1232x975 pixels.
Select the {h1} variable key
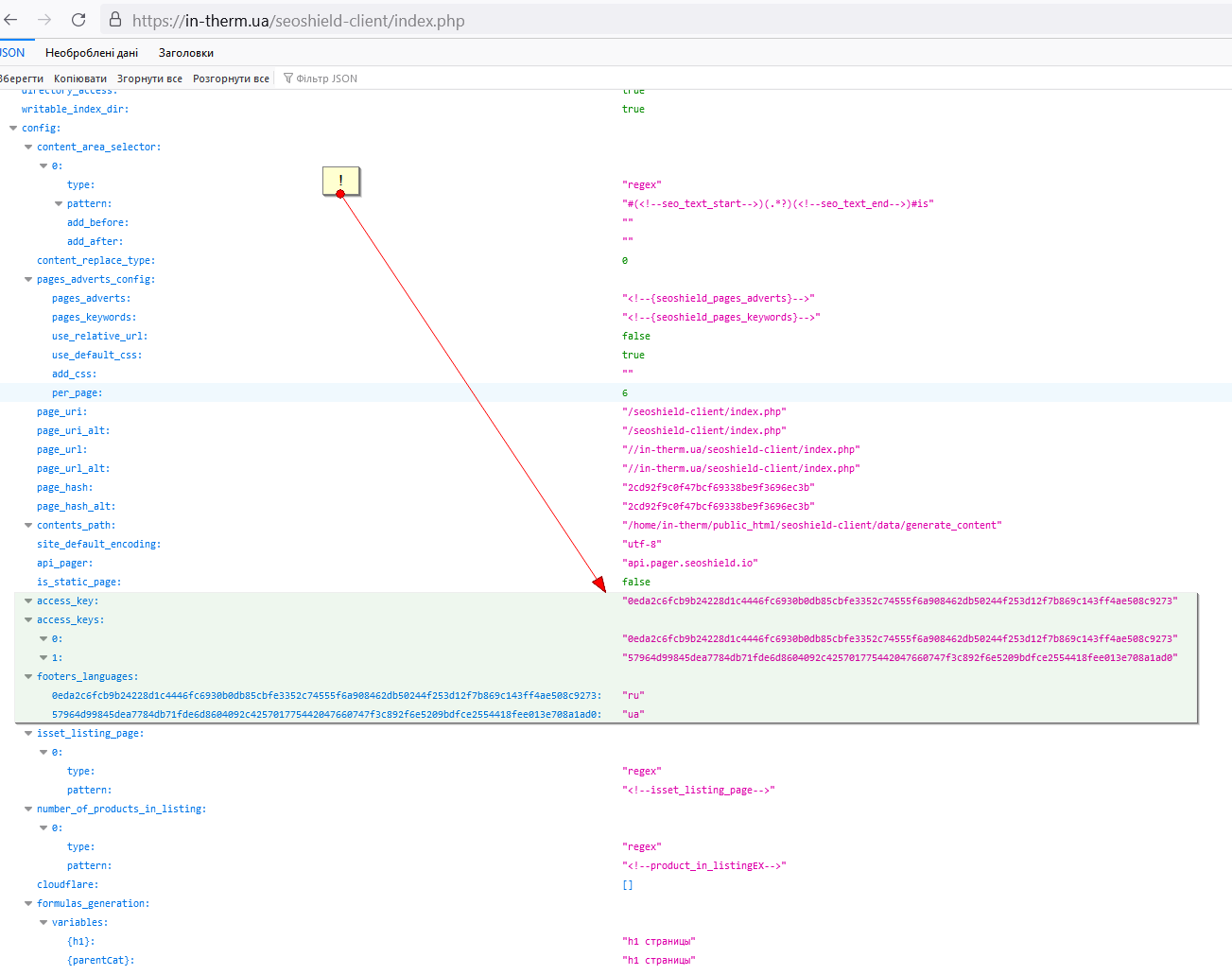(x=80, y=942)
